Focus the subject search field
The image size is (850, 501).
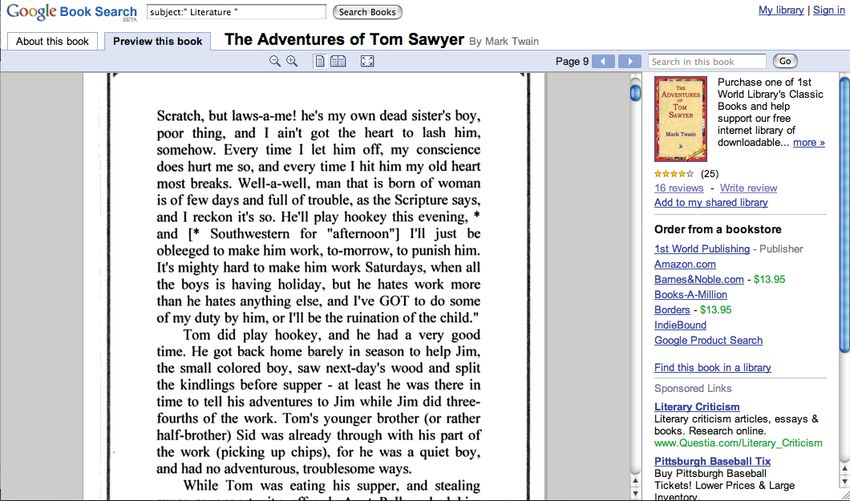click(236, 12)
